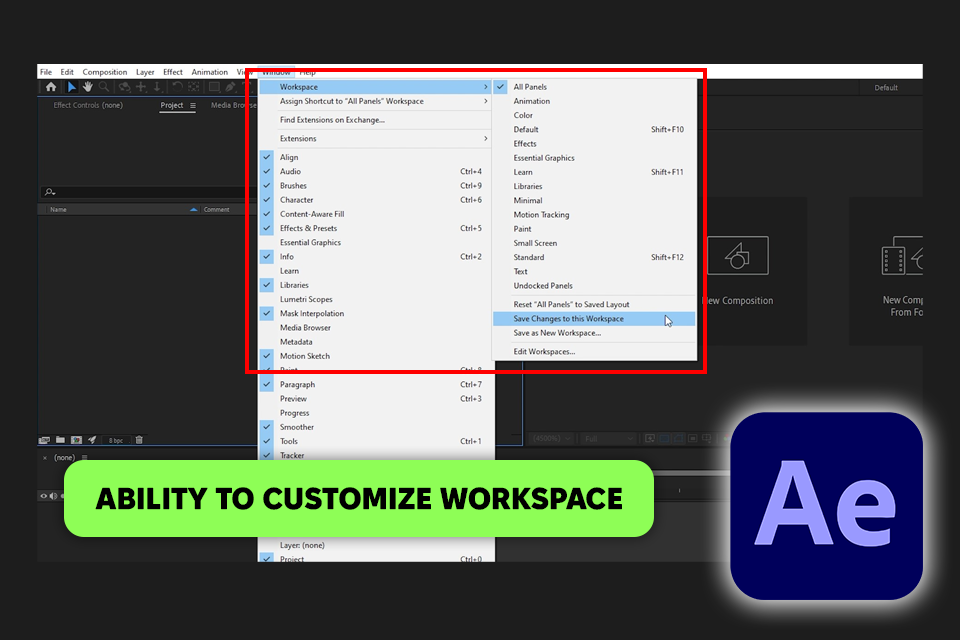Screen dimensions: 960x640
Task: Click the large New Composition icon
Action: [x=738, y=255]
